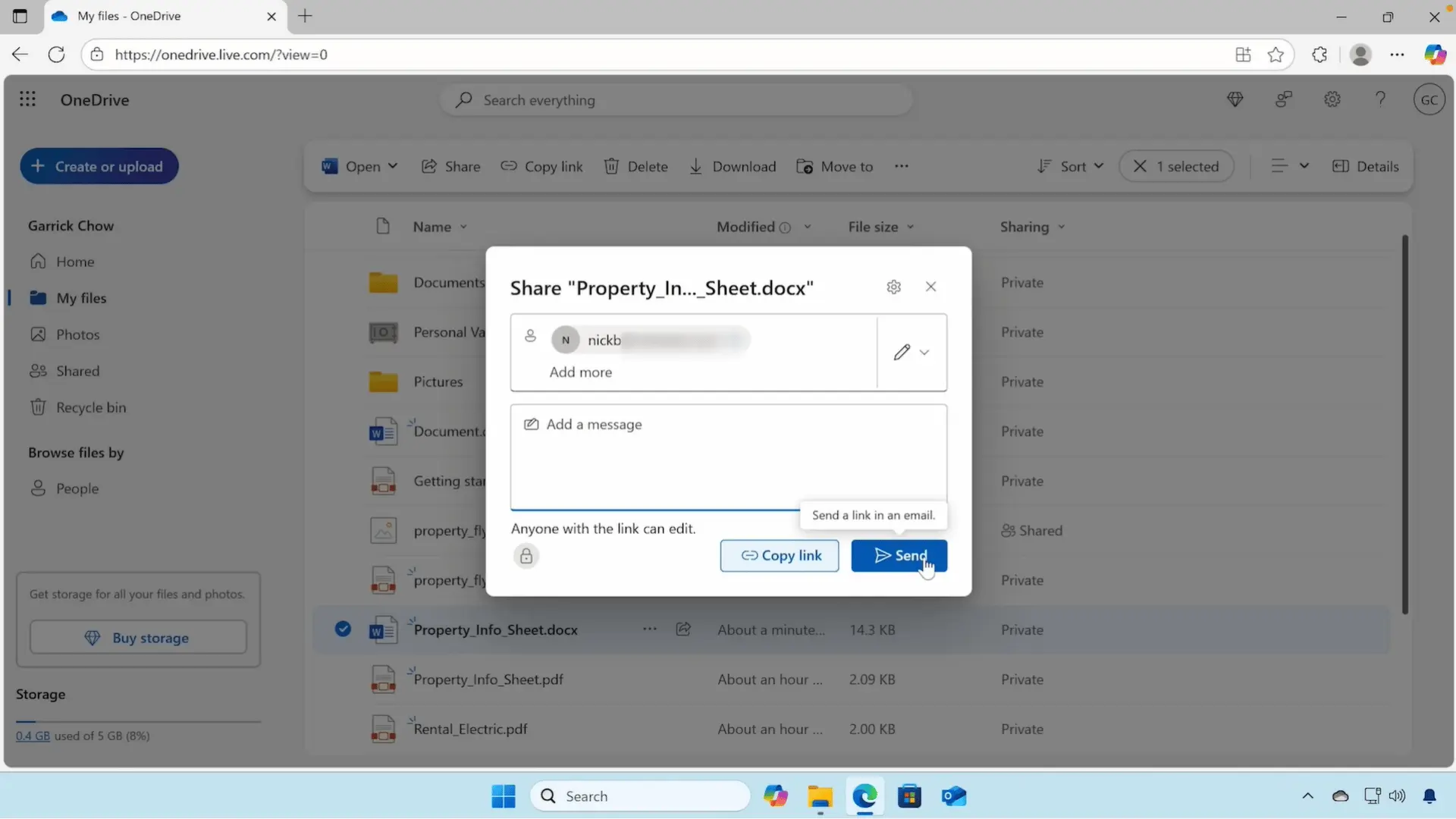Open Microsoft Store from the taskbar
This screenshot has width=1456, height=819.
[x=909, y=796]
